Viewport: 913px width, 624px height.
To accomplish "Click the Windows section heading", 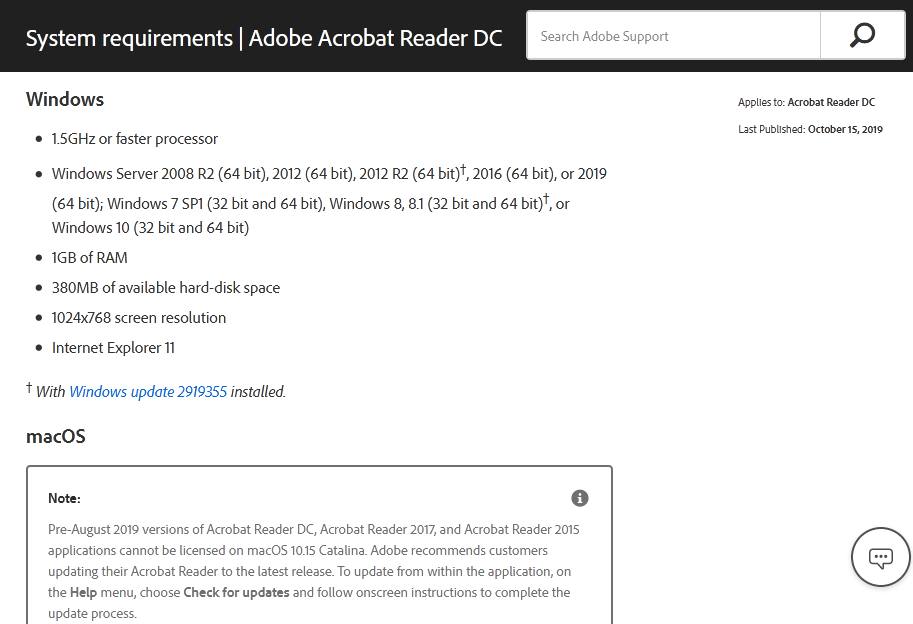I will point(64,99).
